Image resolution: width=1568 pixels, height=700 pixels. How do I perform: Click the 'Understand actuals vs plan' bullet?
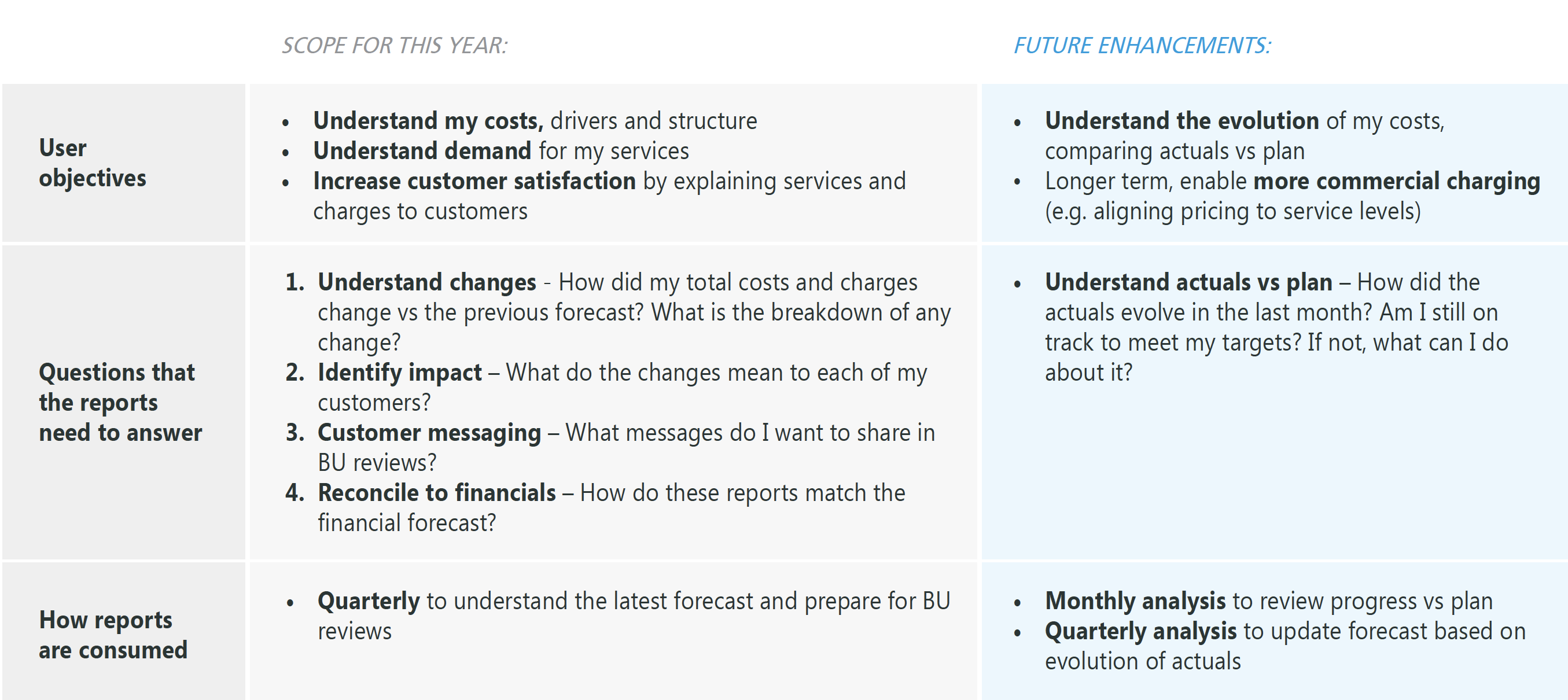coord(1188,282)
